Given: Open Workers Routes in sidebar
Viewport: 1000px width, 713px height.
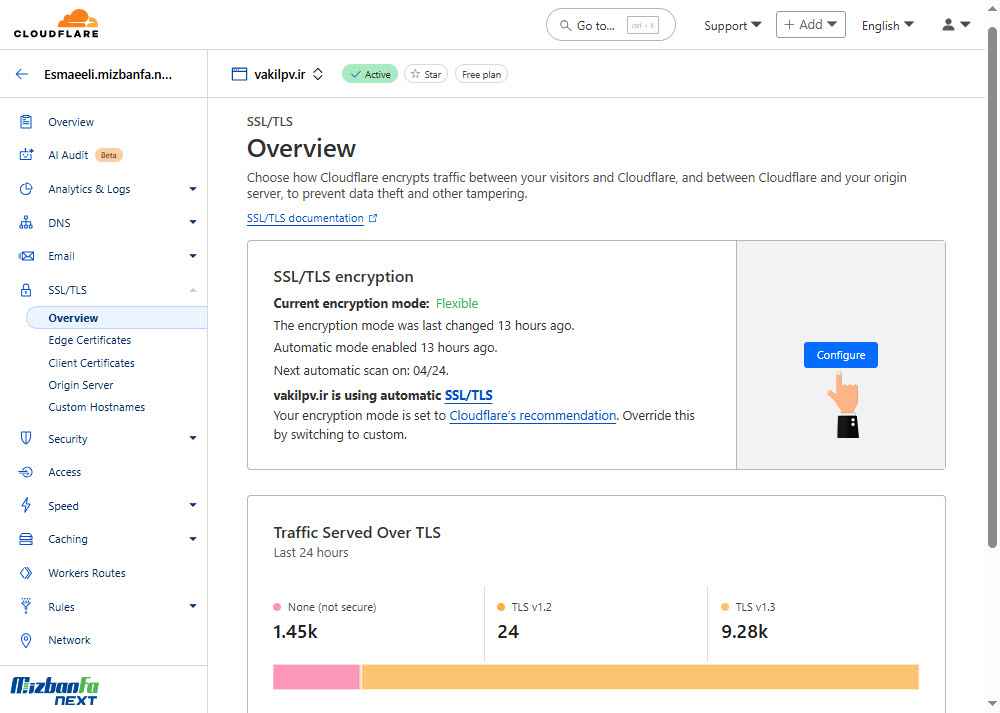Looking at the screenshot, I should (87, 573).
